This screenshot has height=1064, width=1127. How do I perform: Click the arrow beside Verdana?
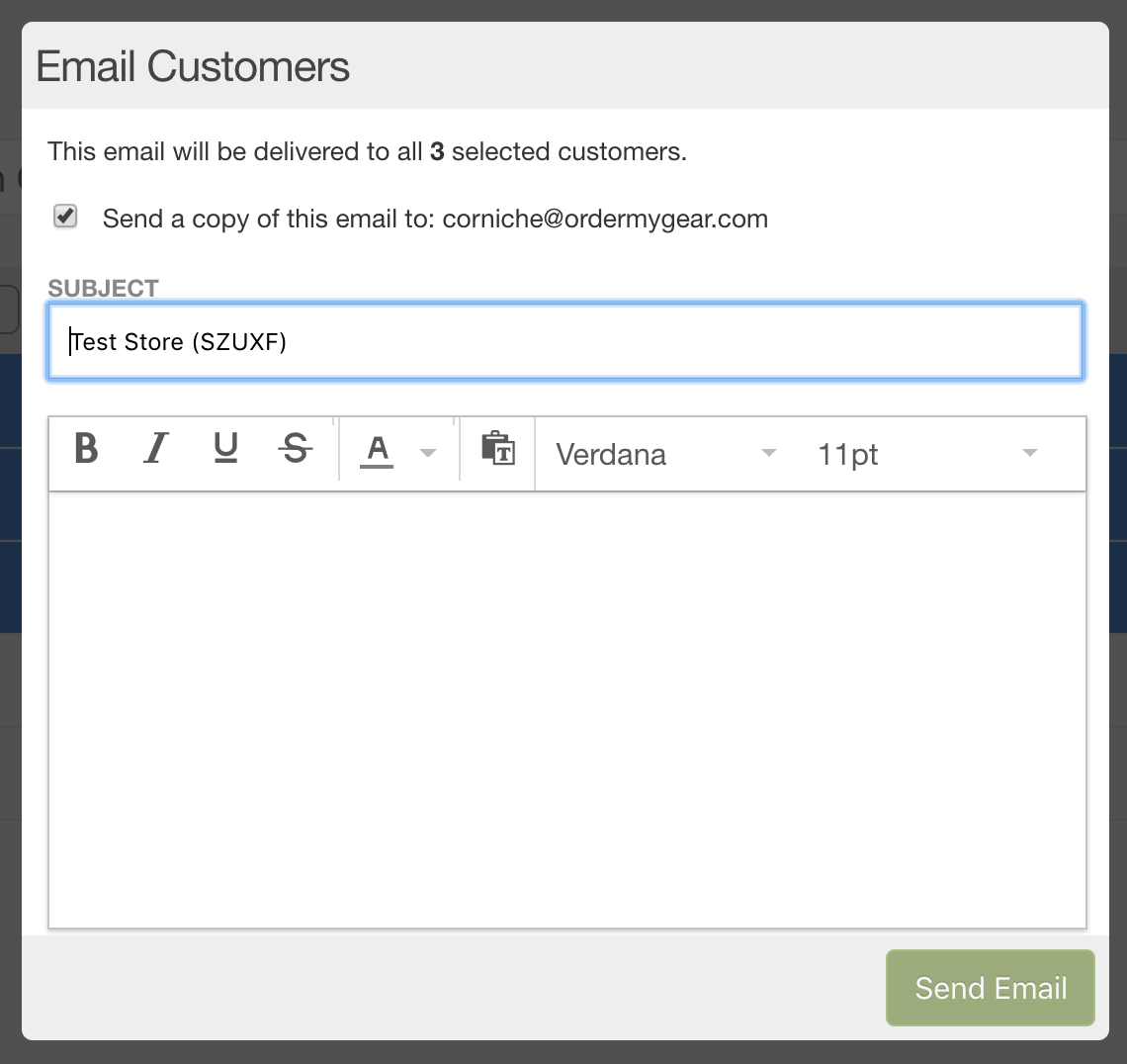[769, 453]
